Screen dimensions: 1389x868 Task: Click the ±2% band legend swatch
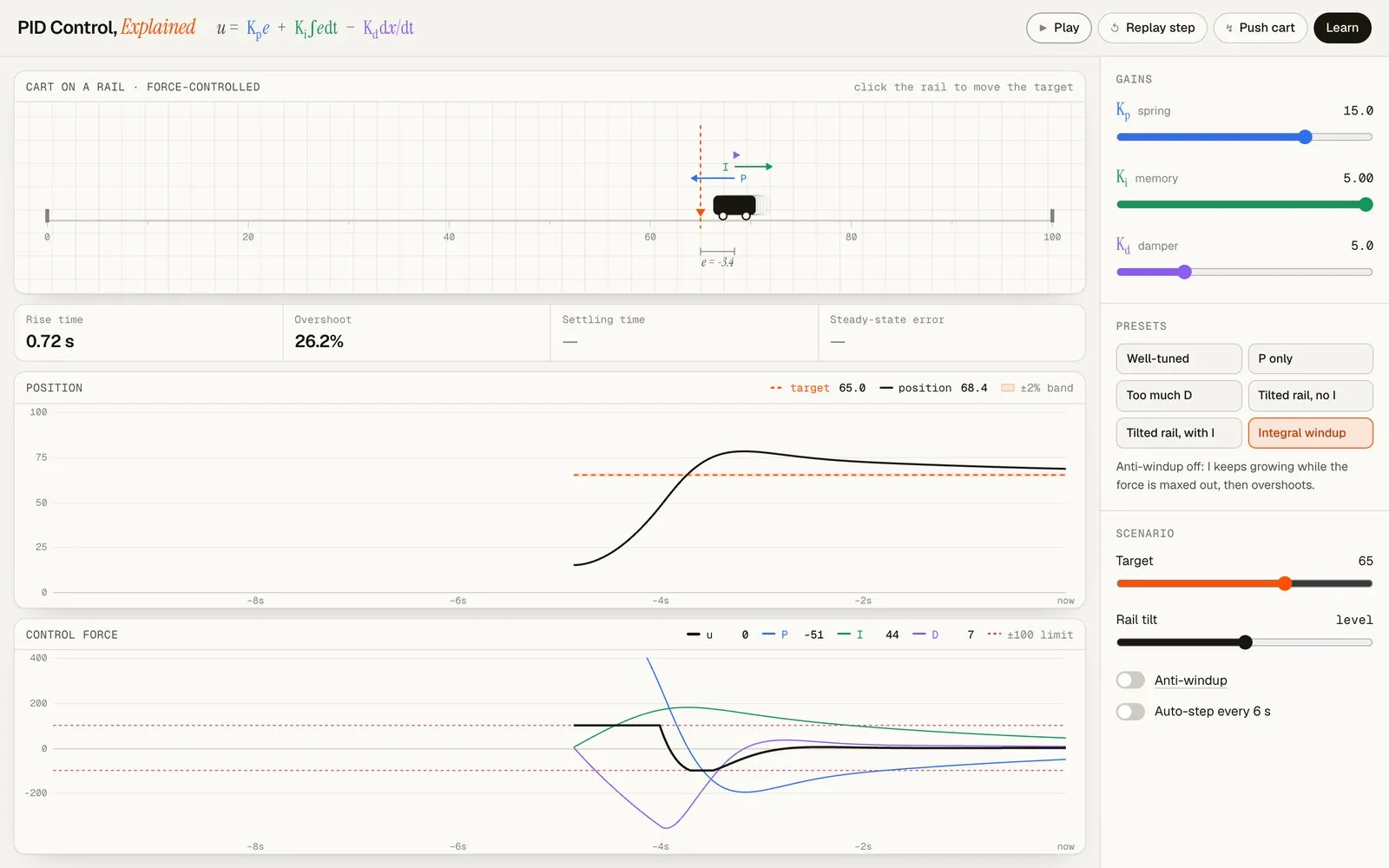click(x=1008, y=388)
